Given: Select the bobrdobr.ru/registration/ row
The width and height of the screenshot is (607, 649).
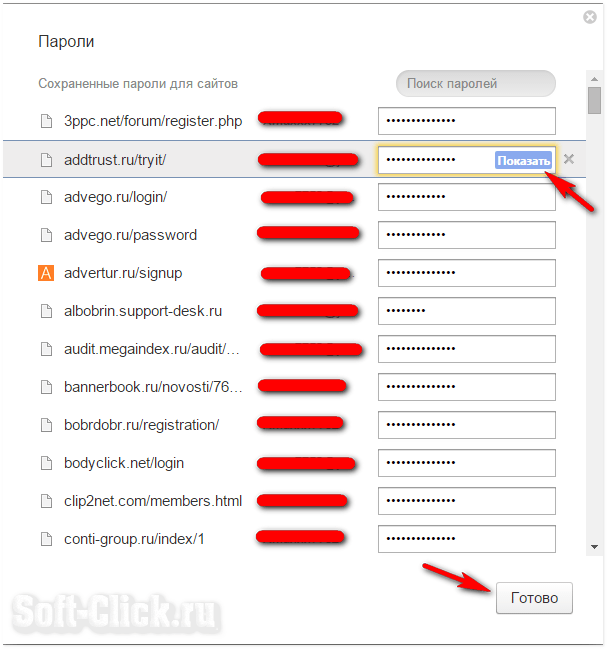Looking at the screenshot, I should pyautogui.click(x=295, y=425).
